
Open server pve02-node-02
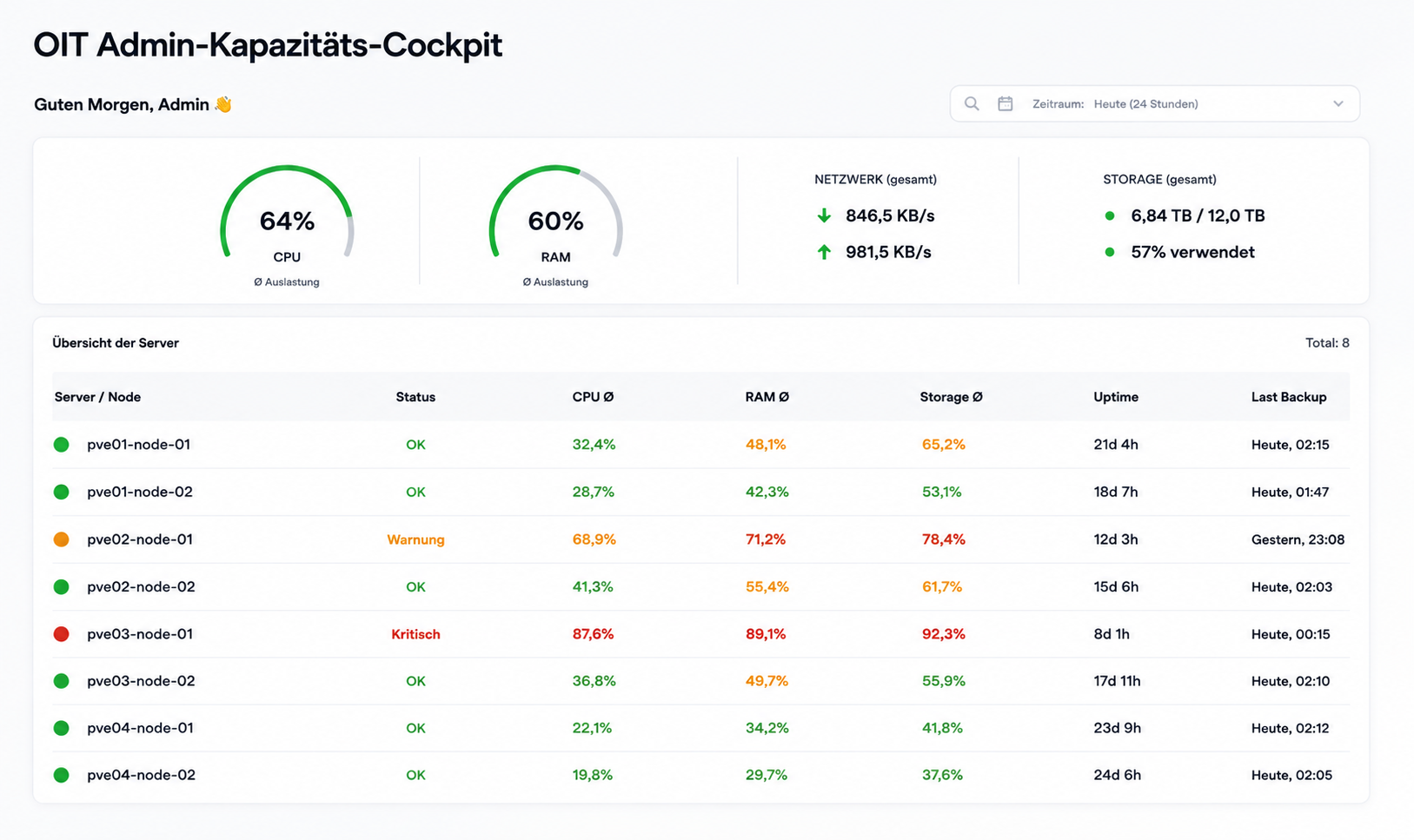tap(141, 586)
